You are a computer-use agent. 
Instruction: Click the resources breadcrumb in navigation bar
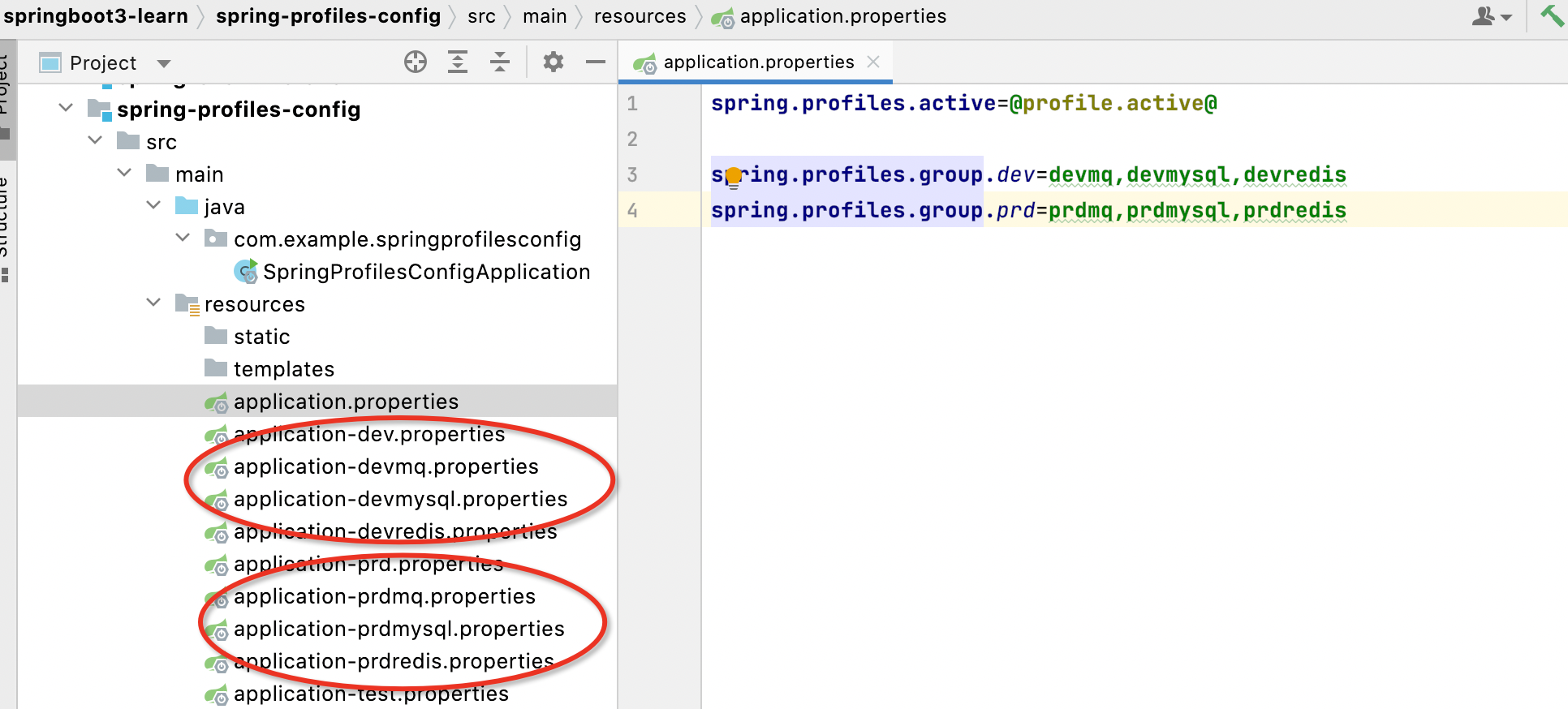click(x=640, y=16)
